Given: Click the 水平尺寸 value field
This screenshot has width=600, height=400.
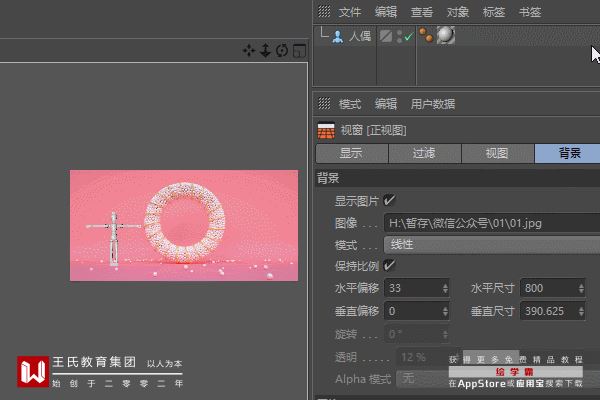Looking at the screenshot, I should [549, 288].
